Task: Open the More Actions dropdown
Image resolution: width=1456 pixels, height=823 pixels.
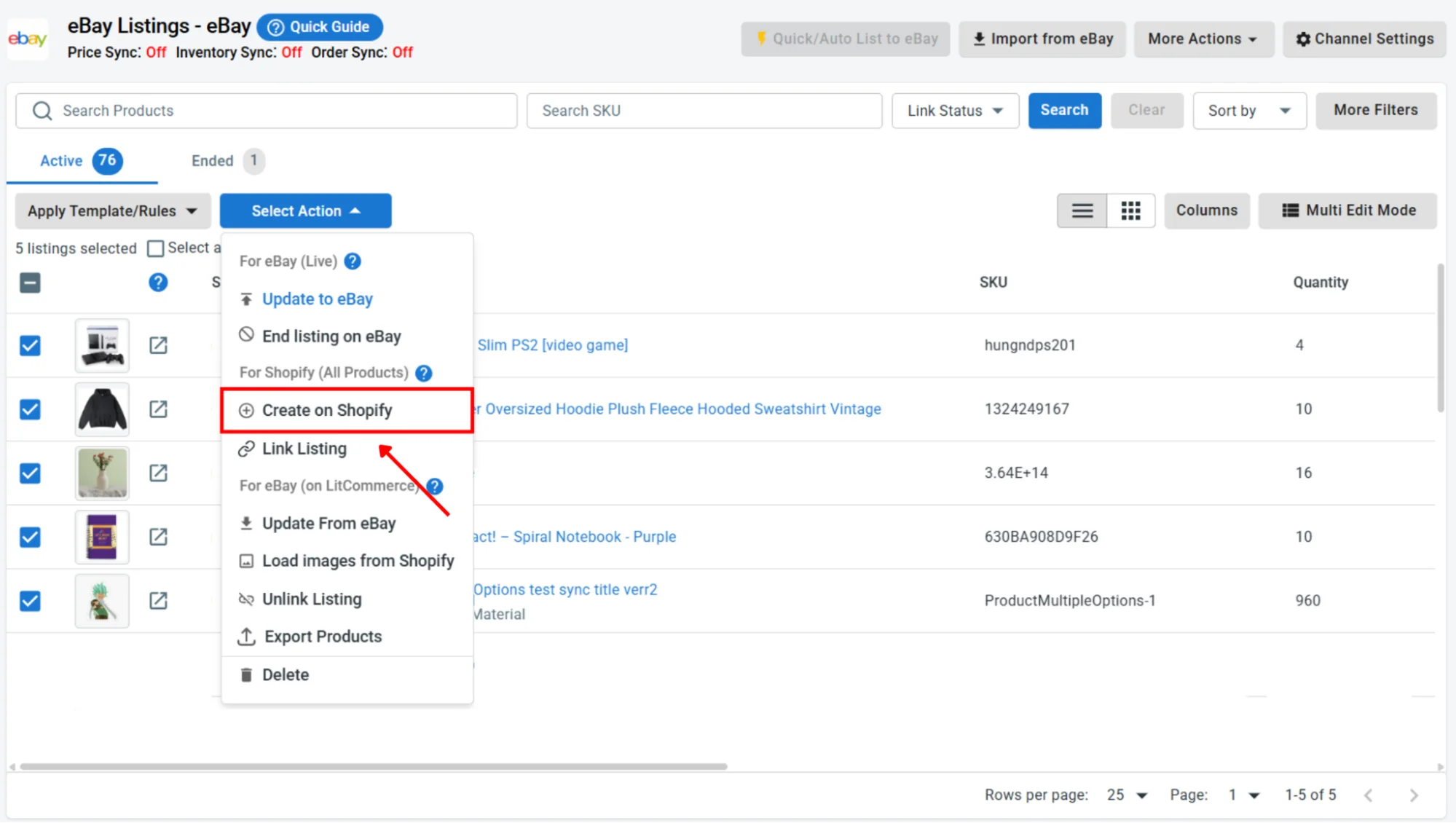Action: [x=1203, y=39]
